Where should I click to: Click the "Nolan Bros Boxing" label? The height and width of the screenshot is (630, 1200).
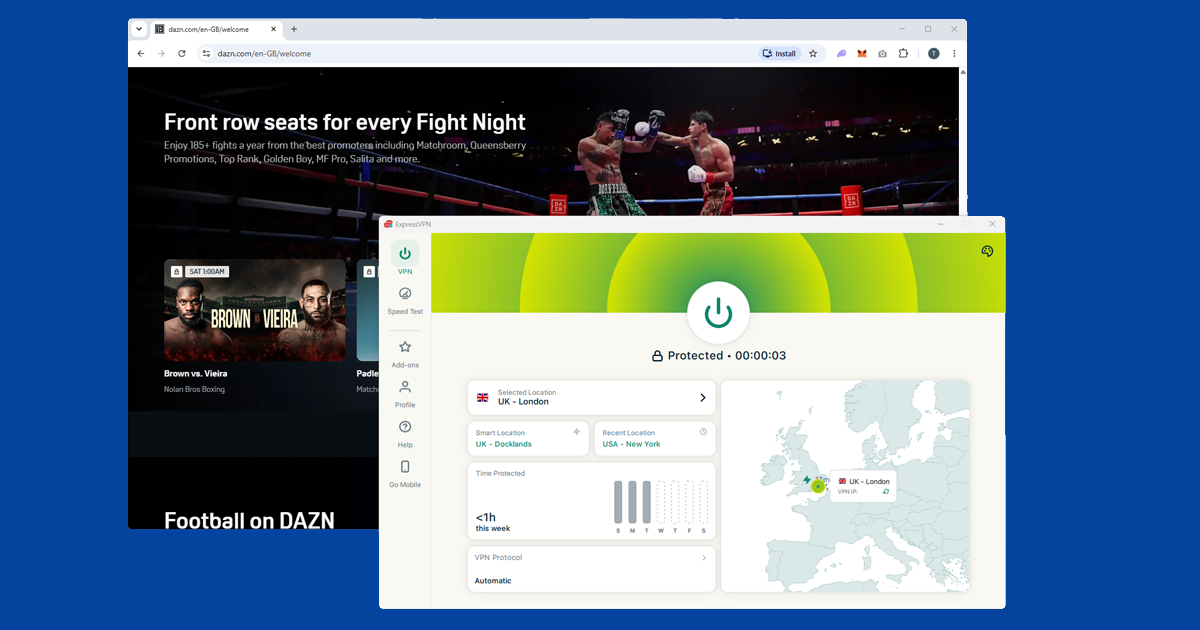tap(194, 389)
